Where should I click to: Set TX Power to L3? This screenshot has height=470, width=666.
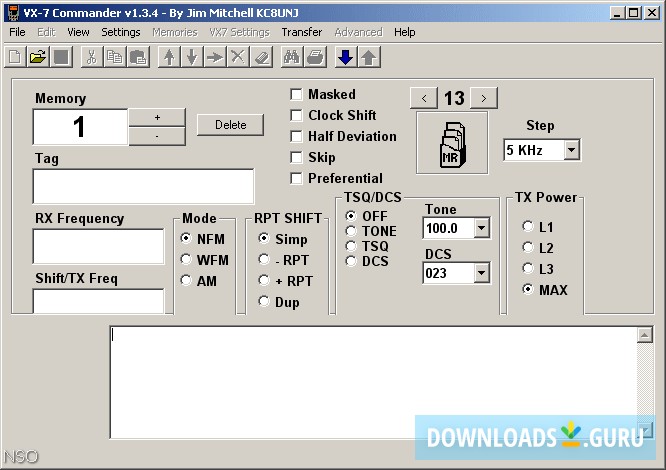[x=528, y=268]
